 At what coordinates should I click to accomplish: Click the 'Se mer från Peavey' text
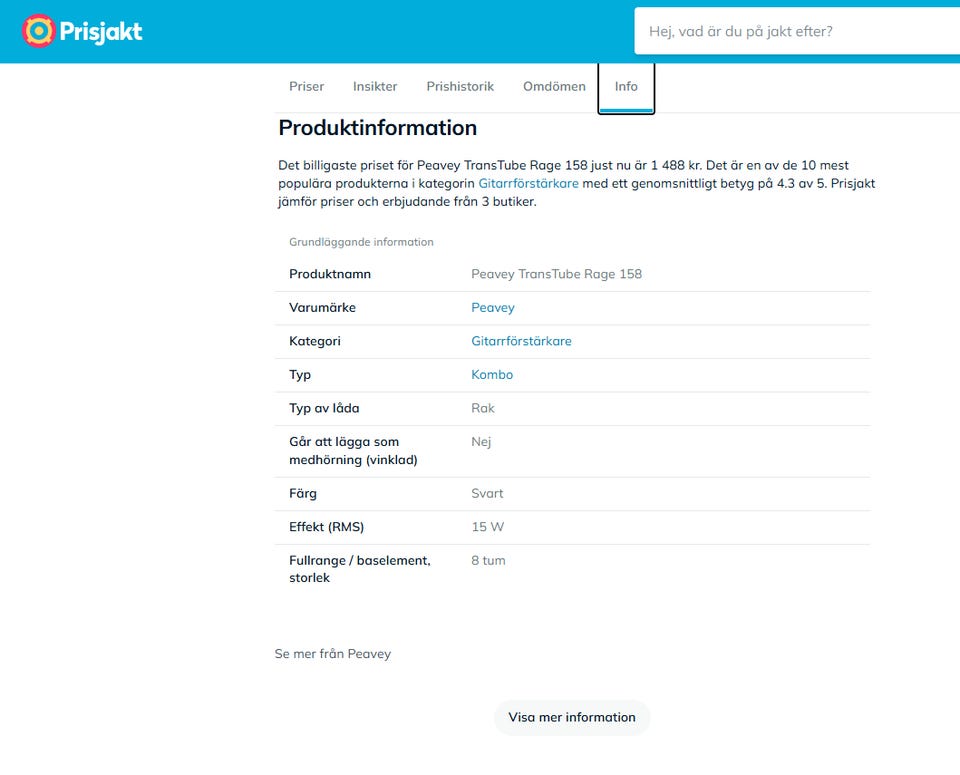click(332, 654)
